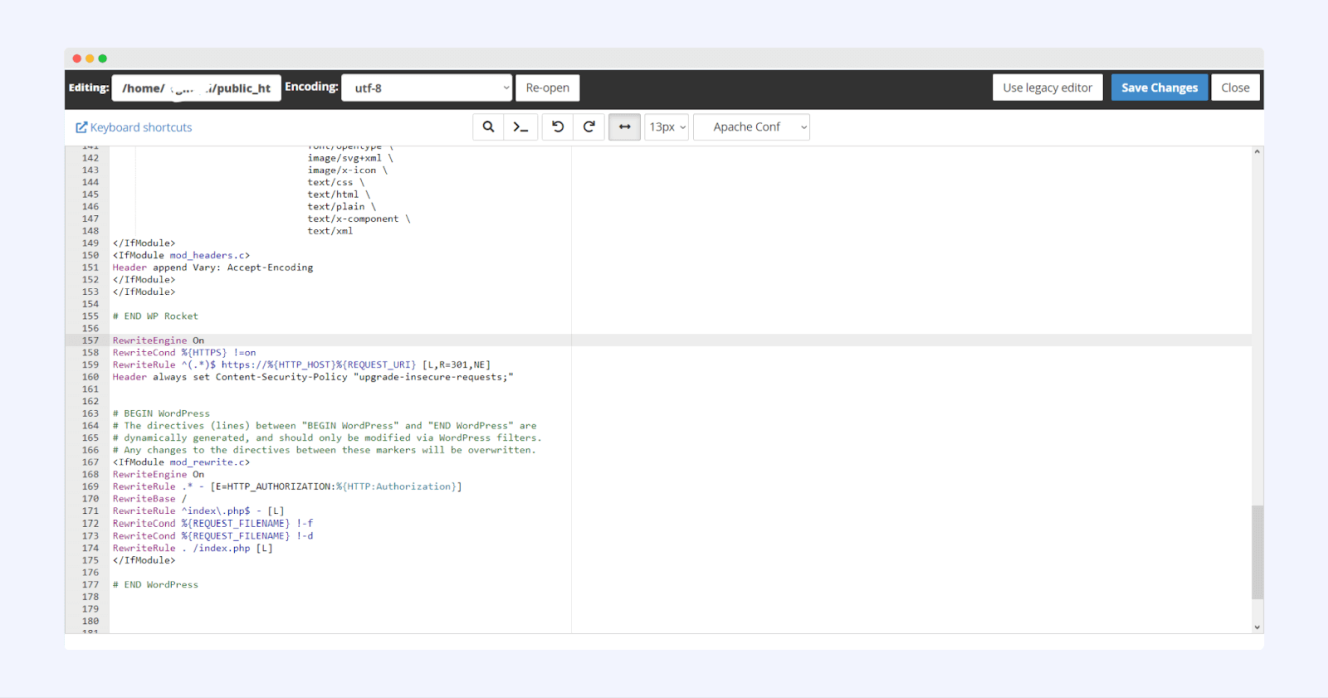The height and width of the screenshot is (698, 1328).
Task: Toggle line wrap with double-arrow button
Action: coord(624,127)
